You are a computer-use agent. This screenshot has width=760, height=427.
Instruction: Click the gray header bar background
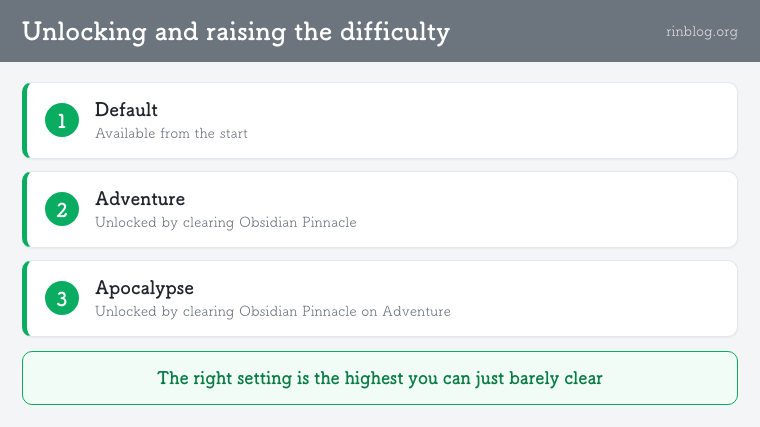click(557, 31)
